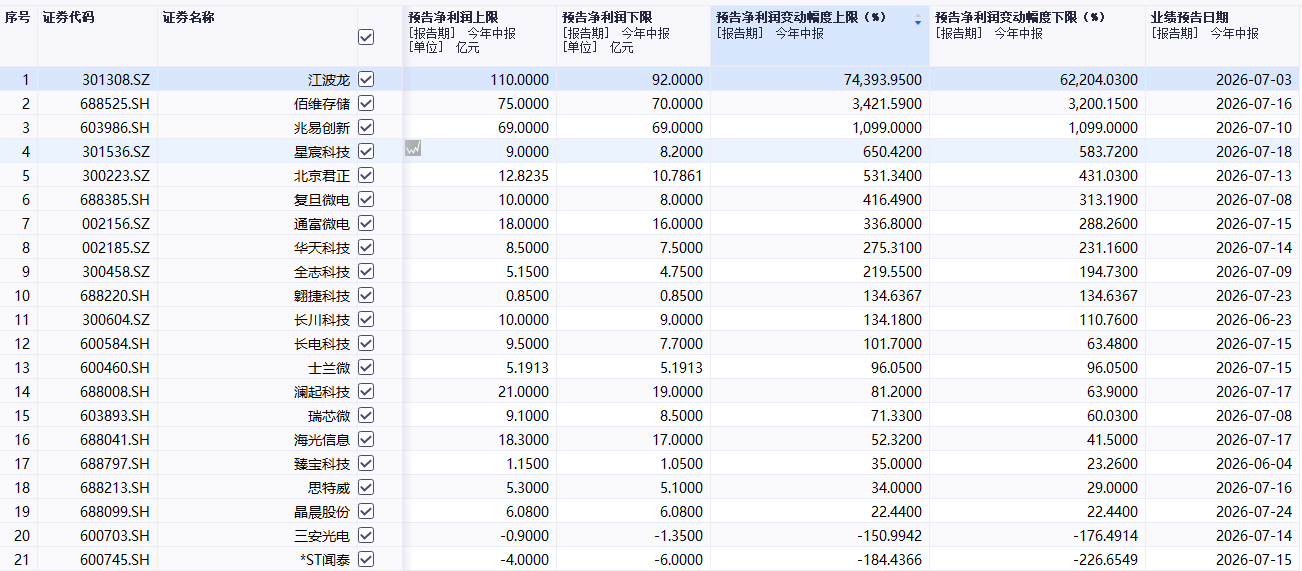This screenshot has height=571, width=1302.
Task: Click the stock name 北京君正
Action: pyautogui.click(x=322, y=175)
